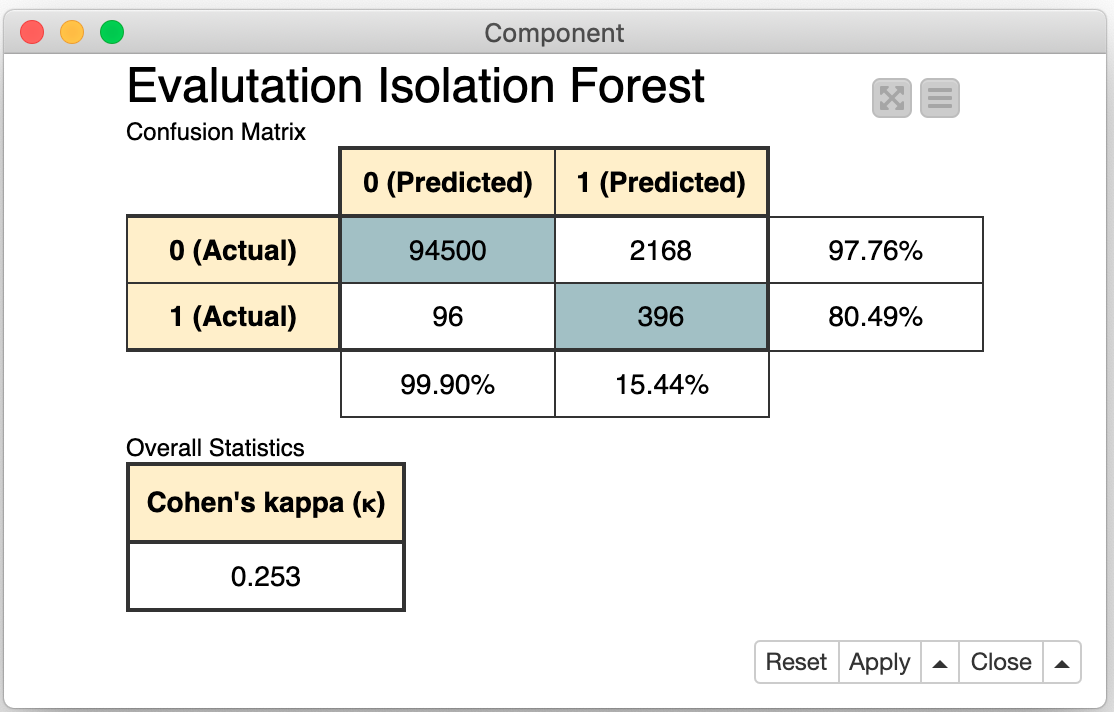Viewport: 1114px width, 712px height.
Task: Click the kappa value 0.253
Action: pos(265,576)
